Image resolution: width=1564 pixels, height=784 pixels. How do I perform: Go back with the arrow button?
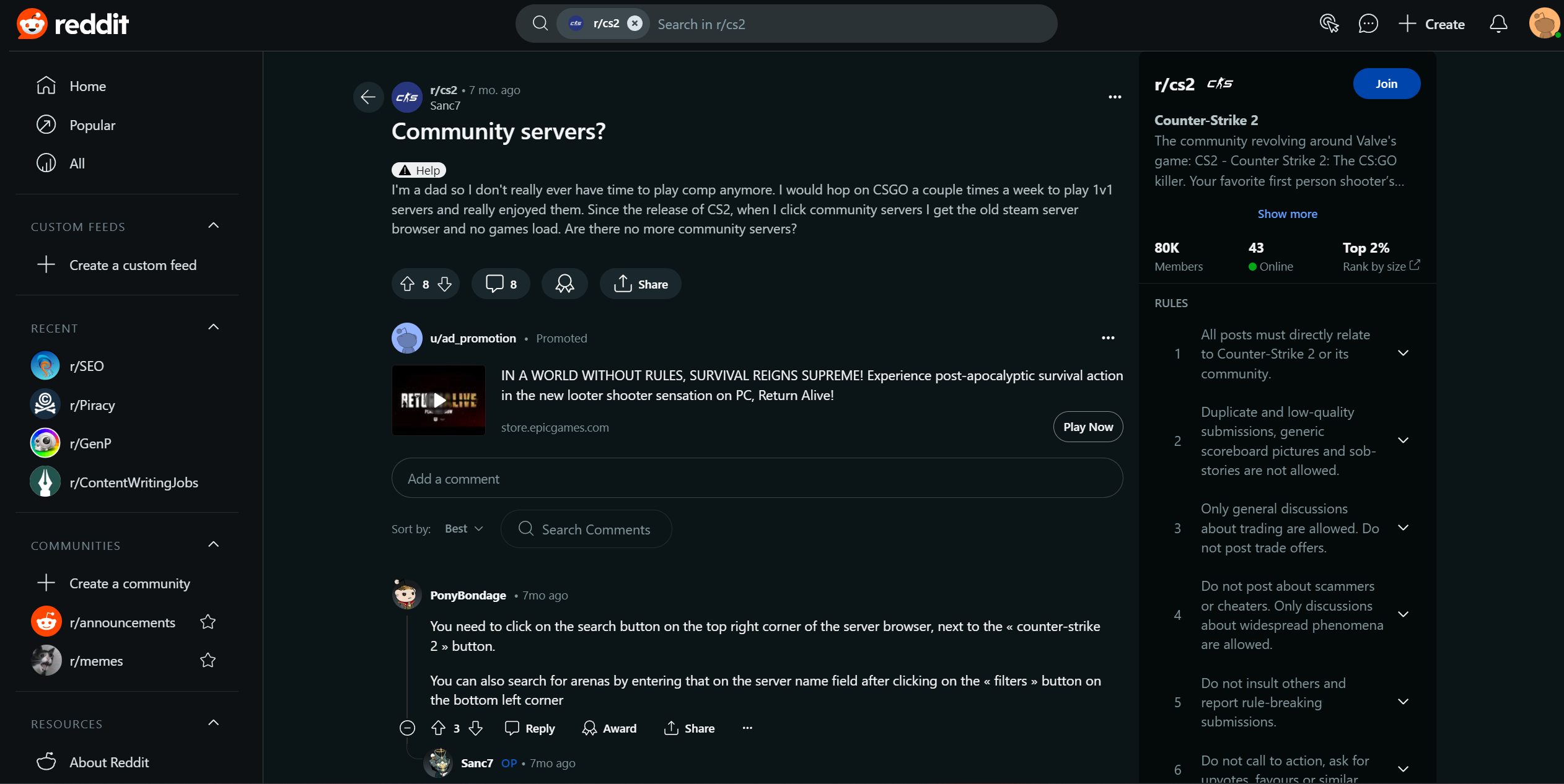coord(368,97)
